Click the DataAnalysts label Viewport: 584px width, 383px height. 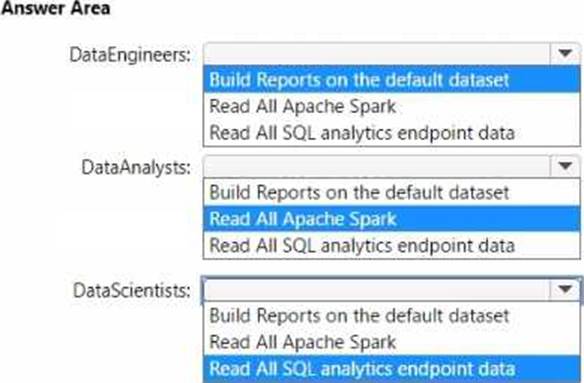pyautogui.click(x=136, y=167)
